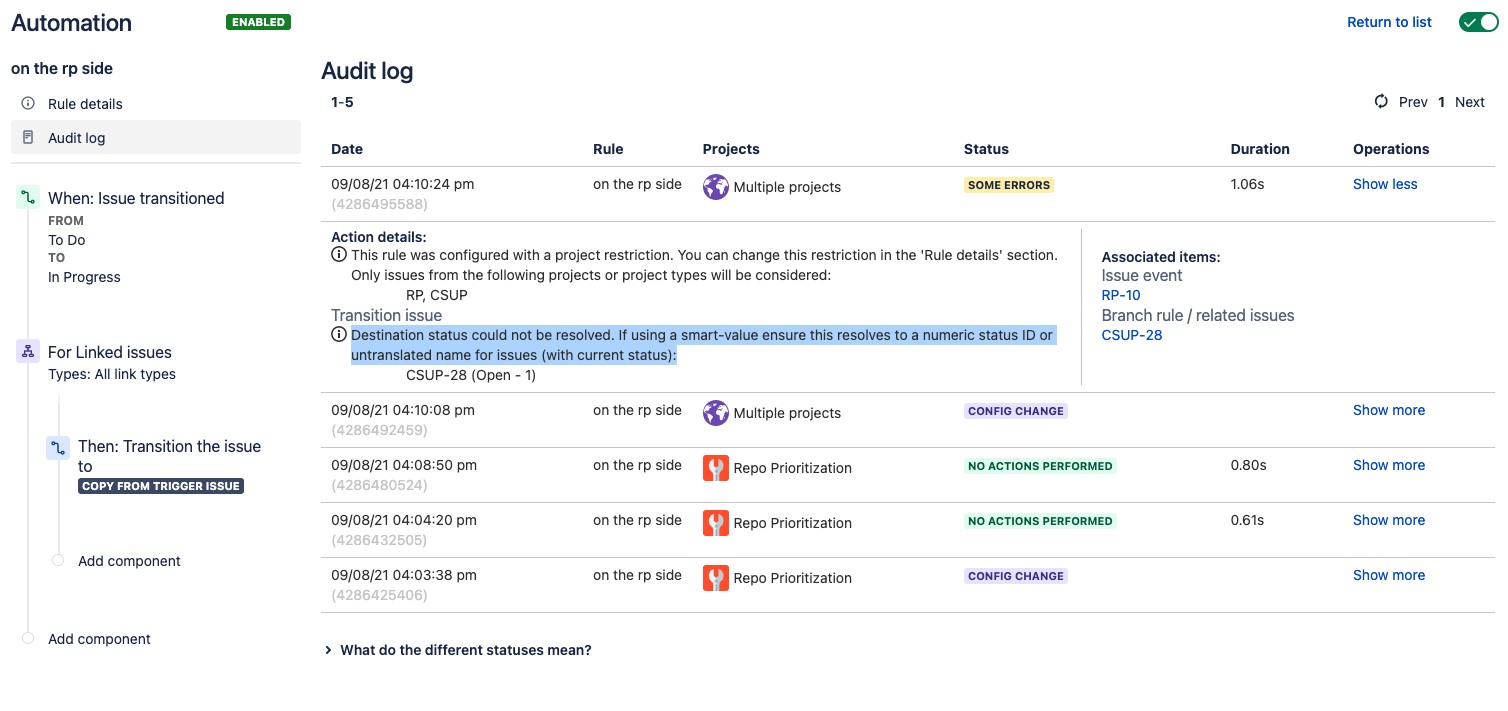Click the For Linked issues branch icon
The image size is (1508, 711).
pos(26,352)
